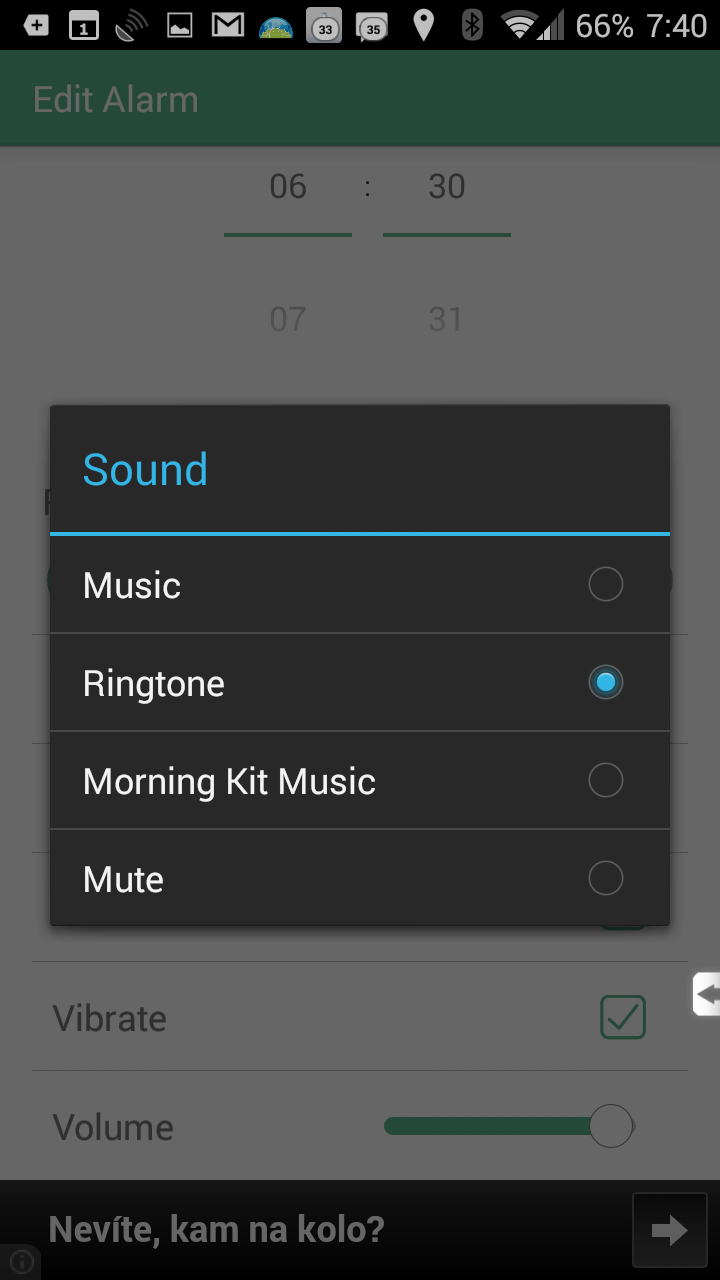The height and width of the screenshot is (1280, 720).
Task: Tap the Music sound option label
Action: [x=132, y=585]
